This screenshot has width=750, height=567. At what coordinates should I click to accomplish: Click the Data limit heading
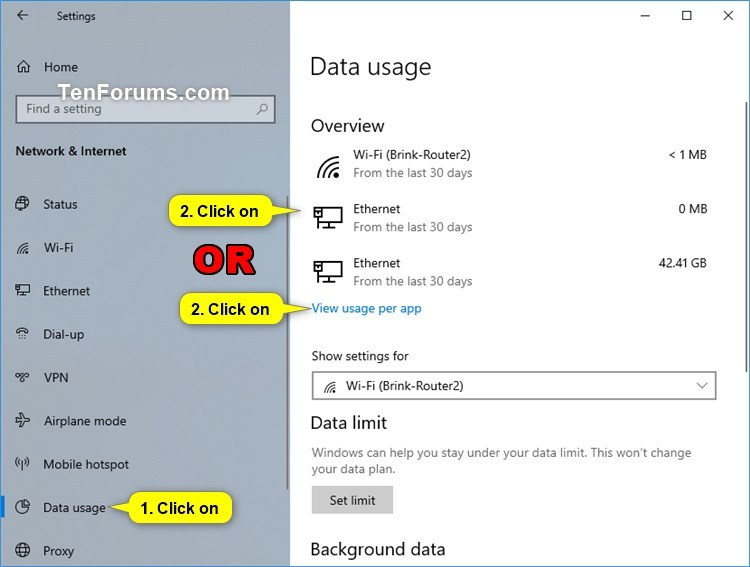[x=349, y=423]
